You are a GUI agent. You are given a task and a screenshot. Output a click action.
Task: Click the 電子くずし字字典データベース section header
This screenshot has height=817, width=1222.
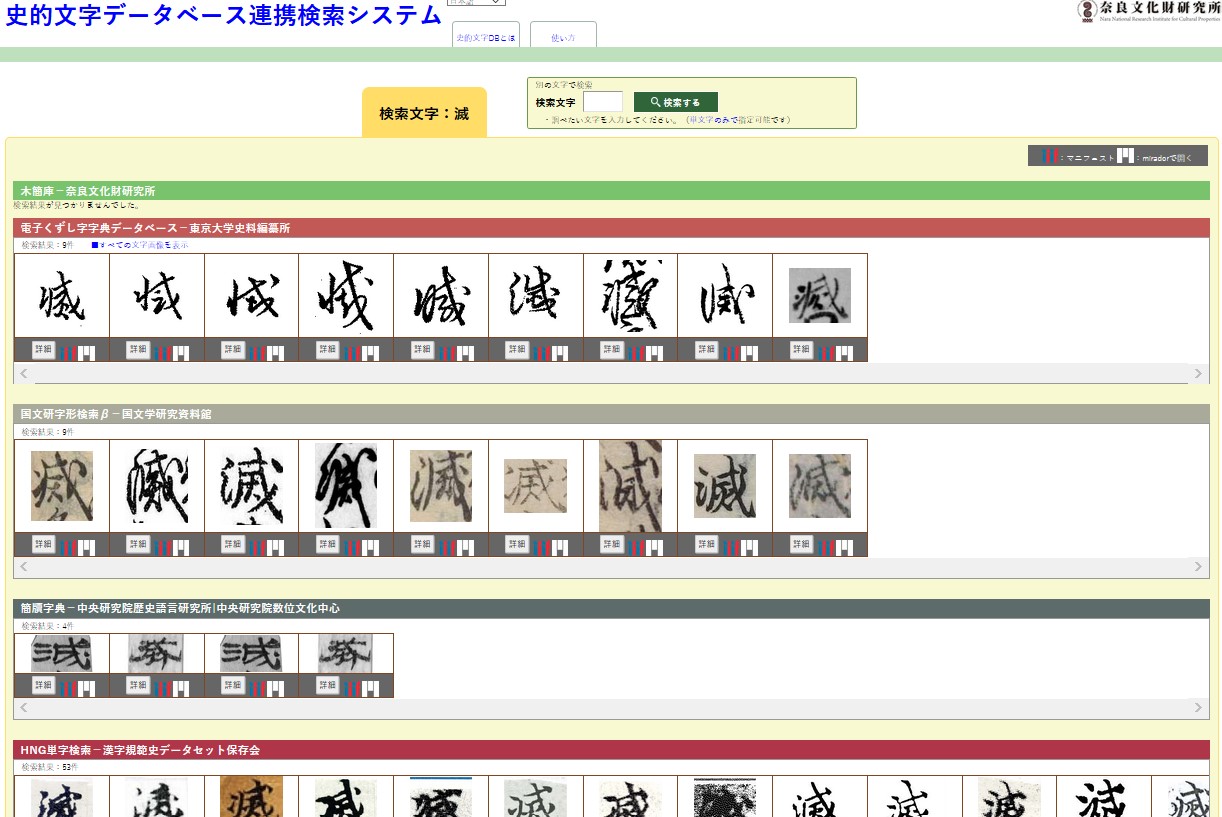point(611,228)
